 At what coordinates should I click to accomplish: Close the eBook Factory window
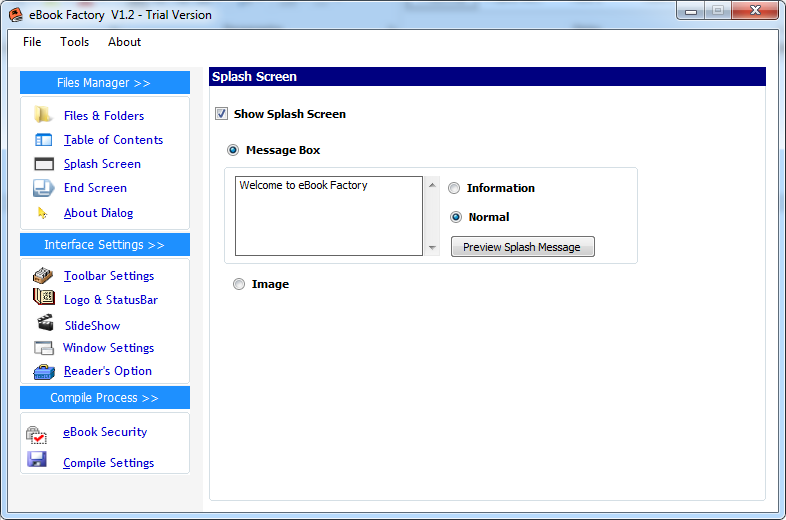pyautogui.click(x=755, y=11)
